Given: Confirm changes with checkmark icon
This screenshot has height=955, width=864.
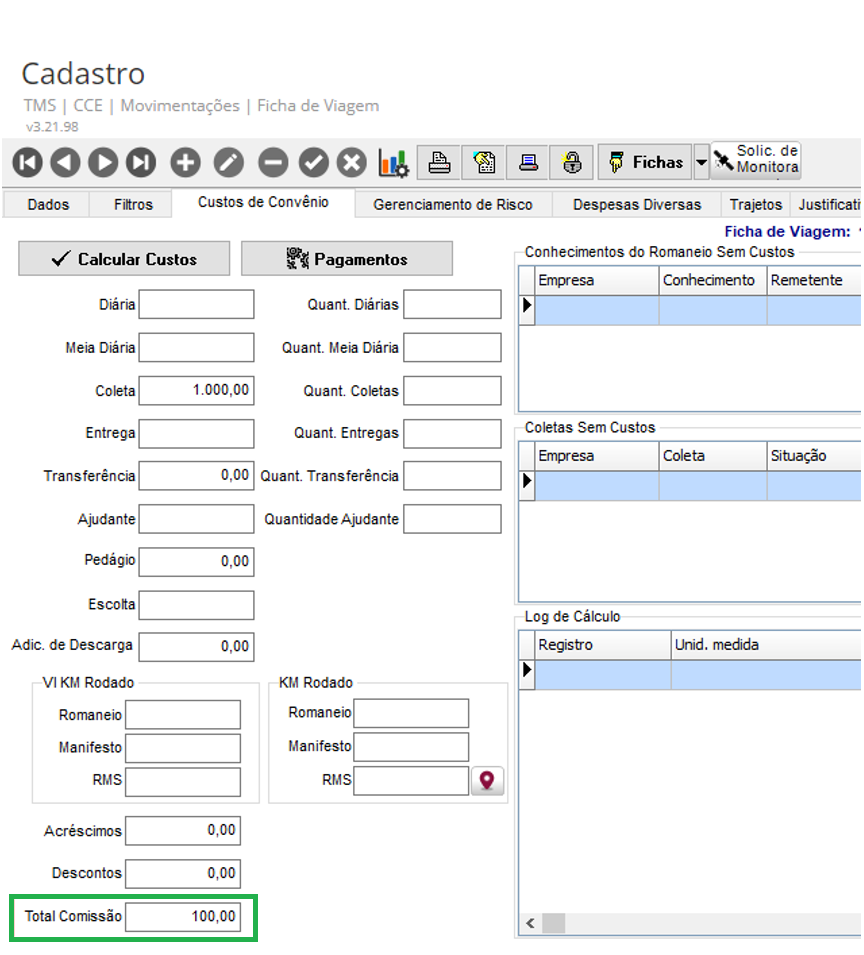Looking at the screenshot, I should coord(314,162).
